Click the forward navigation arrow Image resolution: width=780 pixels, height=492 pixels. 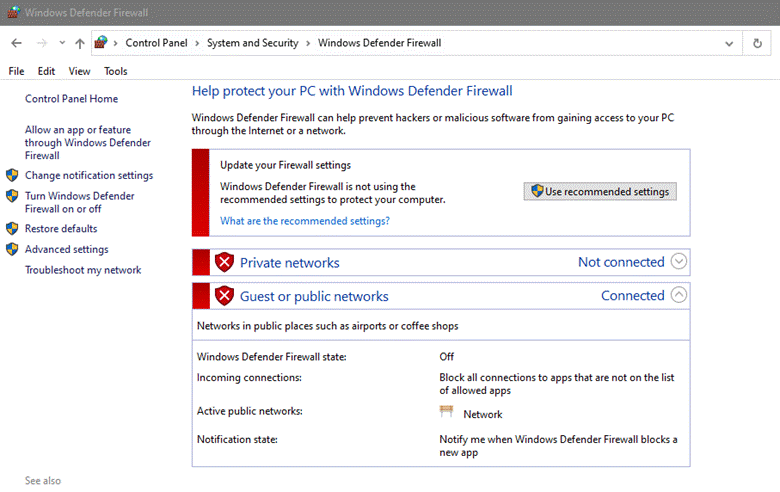point(42,43)
